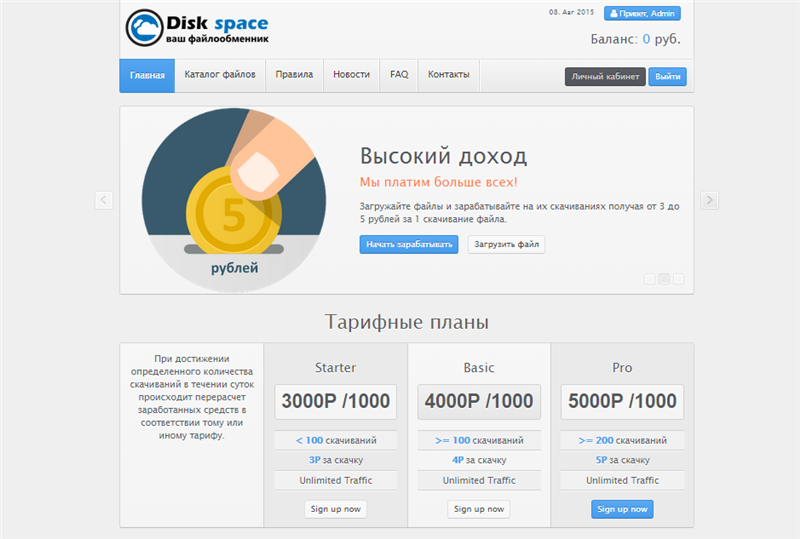Image resolution: width=800 pixels, height=539 pixels.
Task: Select the third slider pagination dot
Action: click(679, 279)
